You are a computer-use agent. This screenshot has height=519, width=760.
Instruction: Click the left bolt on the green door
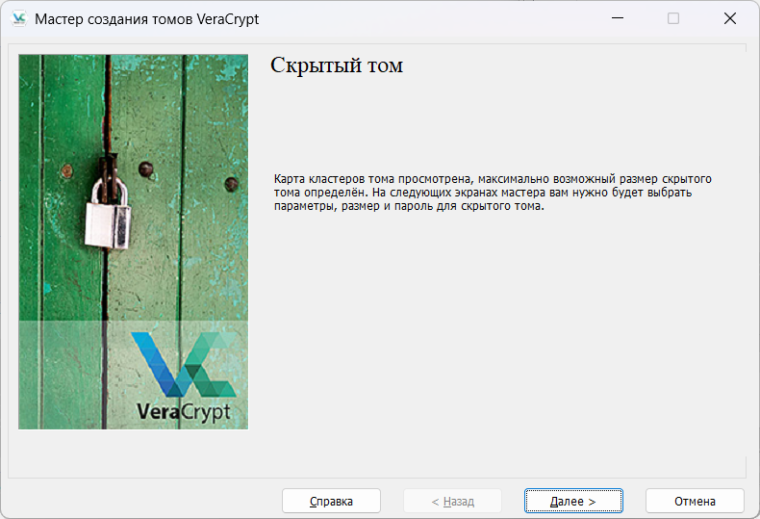[x=146, y=168]
